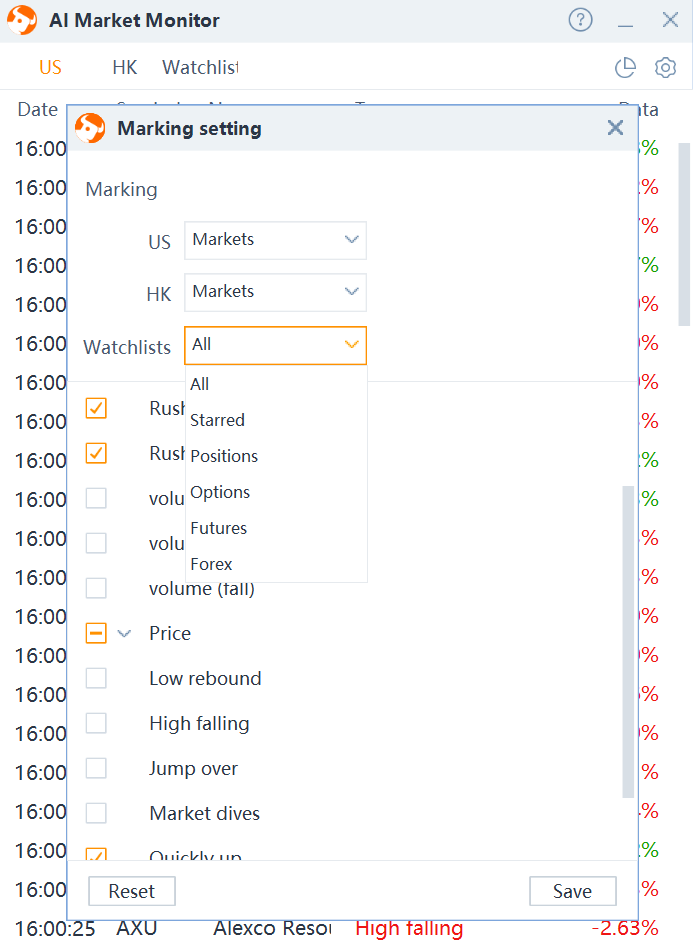Click the dialog's vertical scrollbar
Viewport: 693px width, 945px height.
pos(628,640)
